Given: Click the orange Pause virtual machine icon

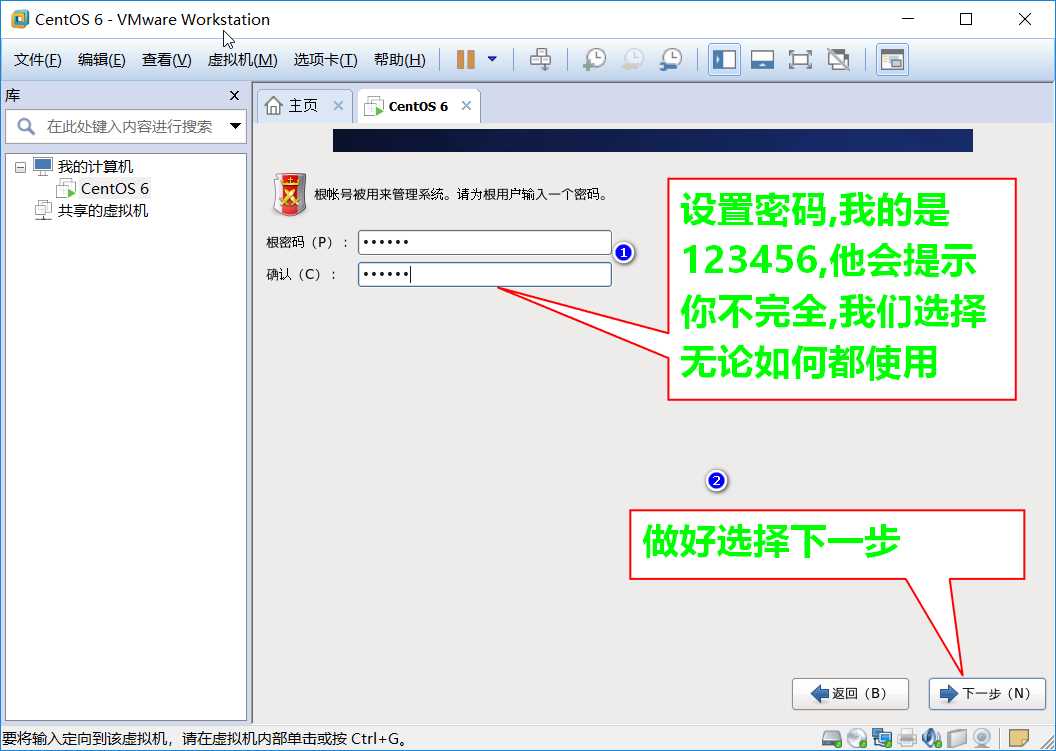Looking at the screenshot, I should tap(465, 59).
